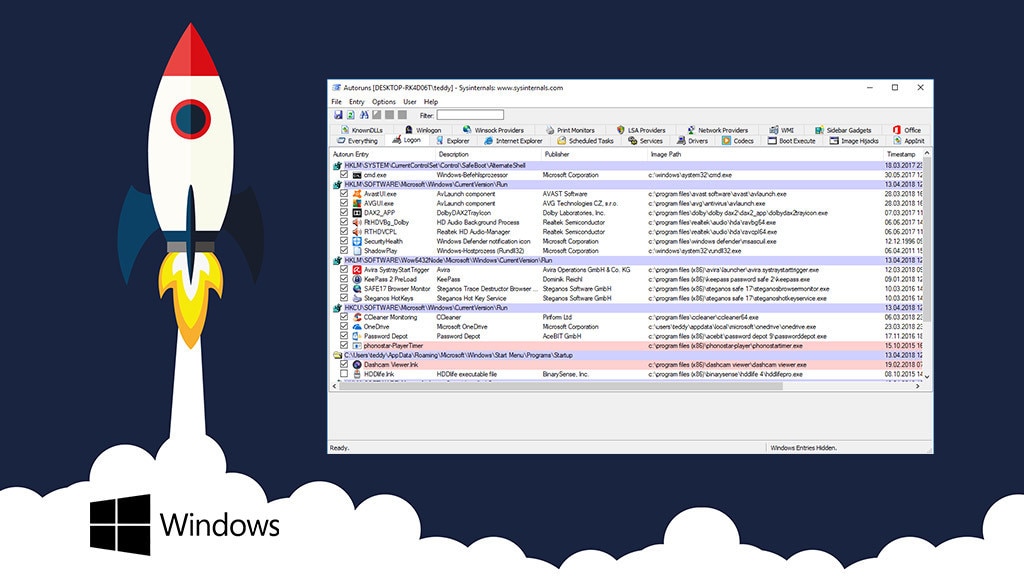
Task: Click the Save toolbar icon
Action: coord(337,115)
